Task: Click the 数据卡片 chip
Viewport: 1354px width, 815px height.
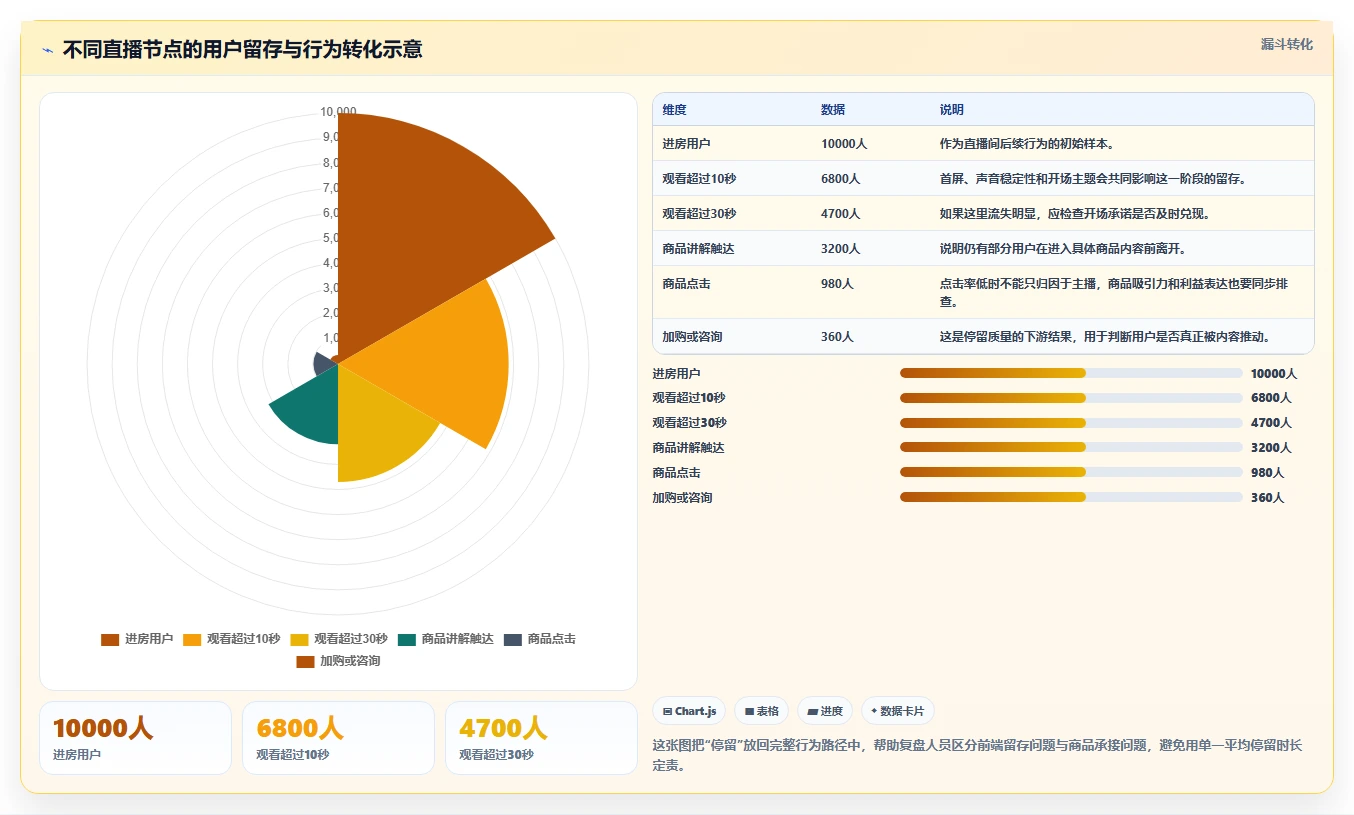Action: 898,711
